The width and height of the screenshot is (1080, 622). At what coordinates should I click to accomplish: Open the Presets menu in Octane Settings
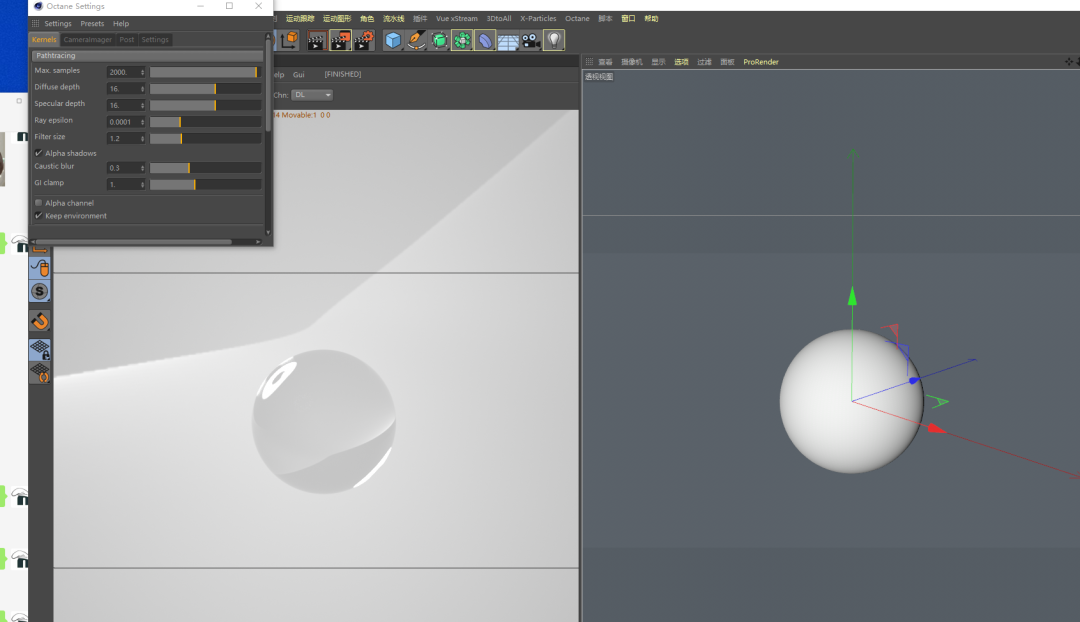[92, 23]
